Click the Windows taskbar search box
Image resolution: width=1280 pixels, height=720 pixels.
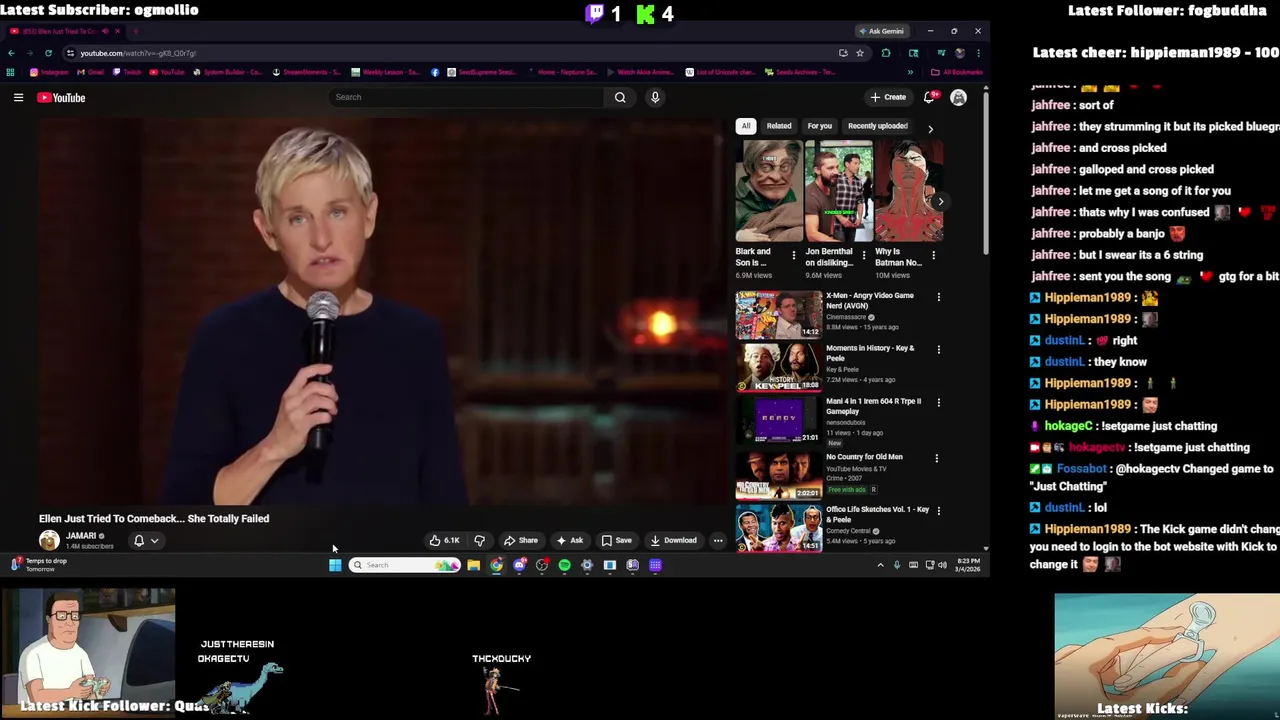tap(405, 565)
